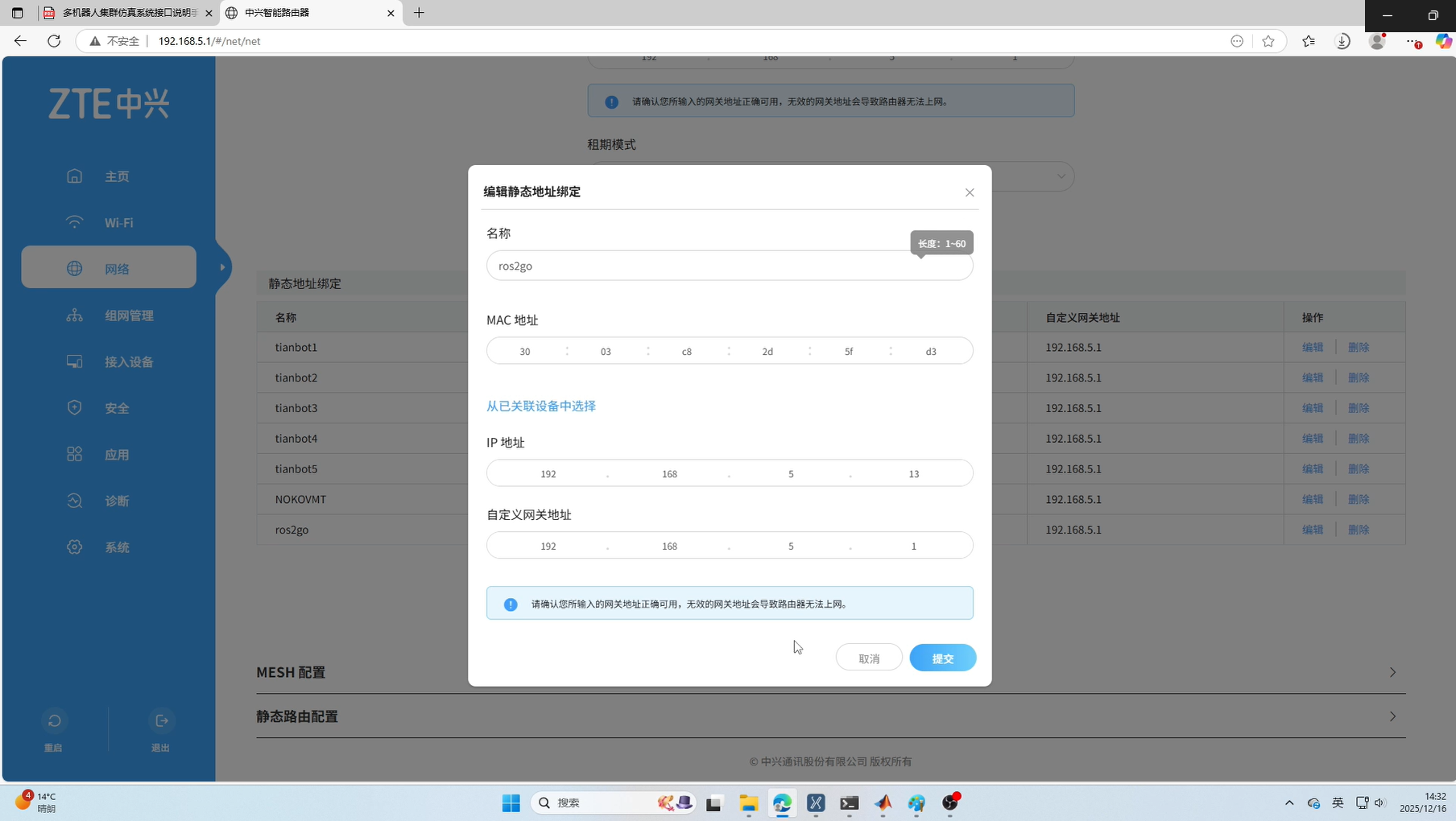
Task: Click 从已关联设备中选择 link
Action: pyautogui.click(x=541, y=406)
